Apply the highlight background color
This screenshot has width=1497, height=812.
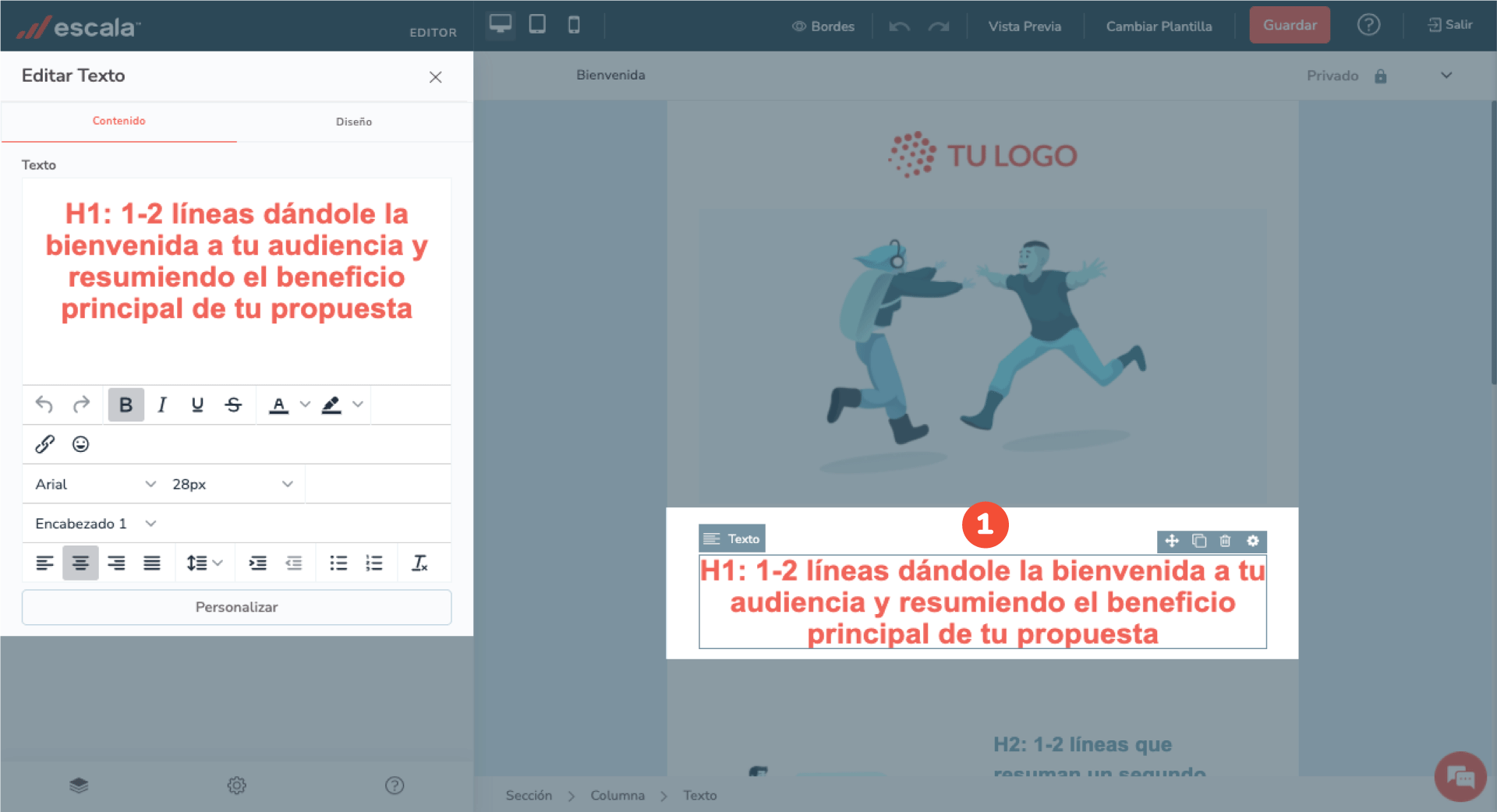coord(331,404)
